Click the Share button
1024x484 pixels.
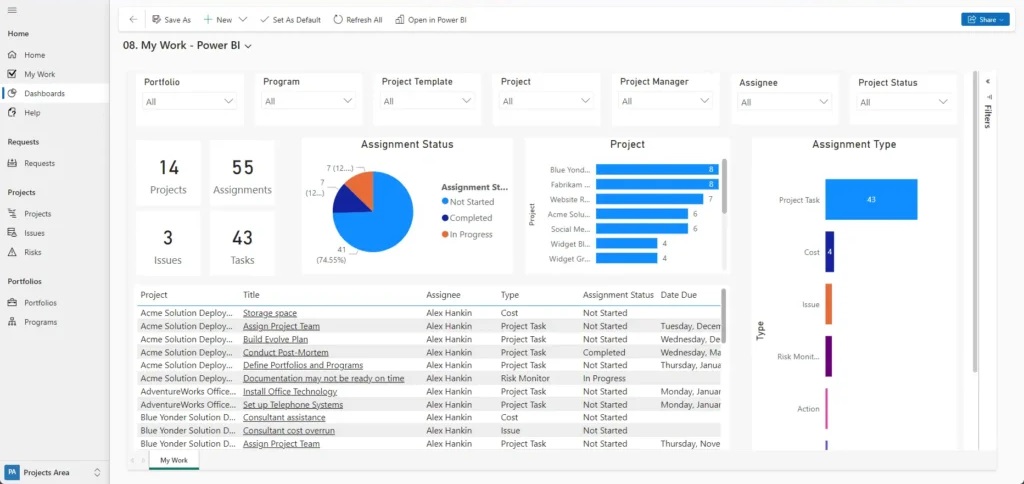[x=984, y=19]
